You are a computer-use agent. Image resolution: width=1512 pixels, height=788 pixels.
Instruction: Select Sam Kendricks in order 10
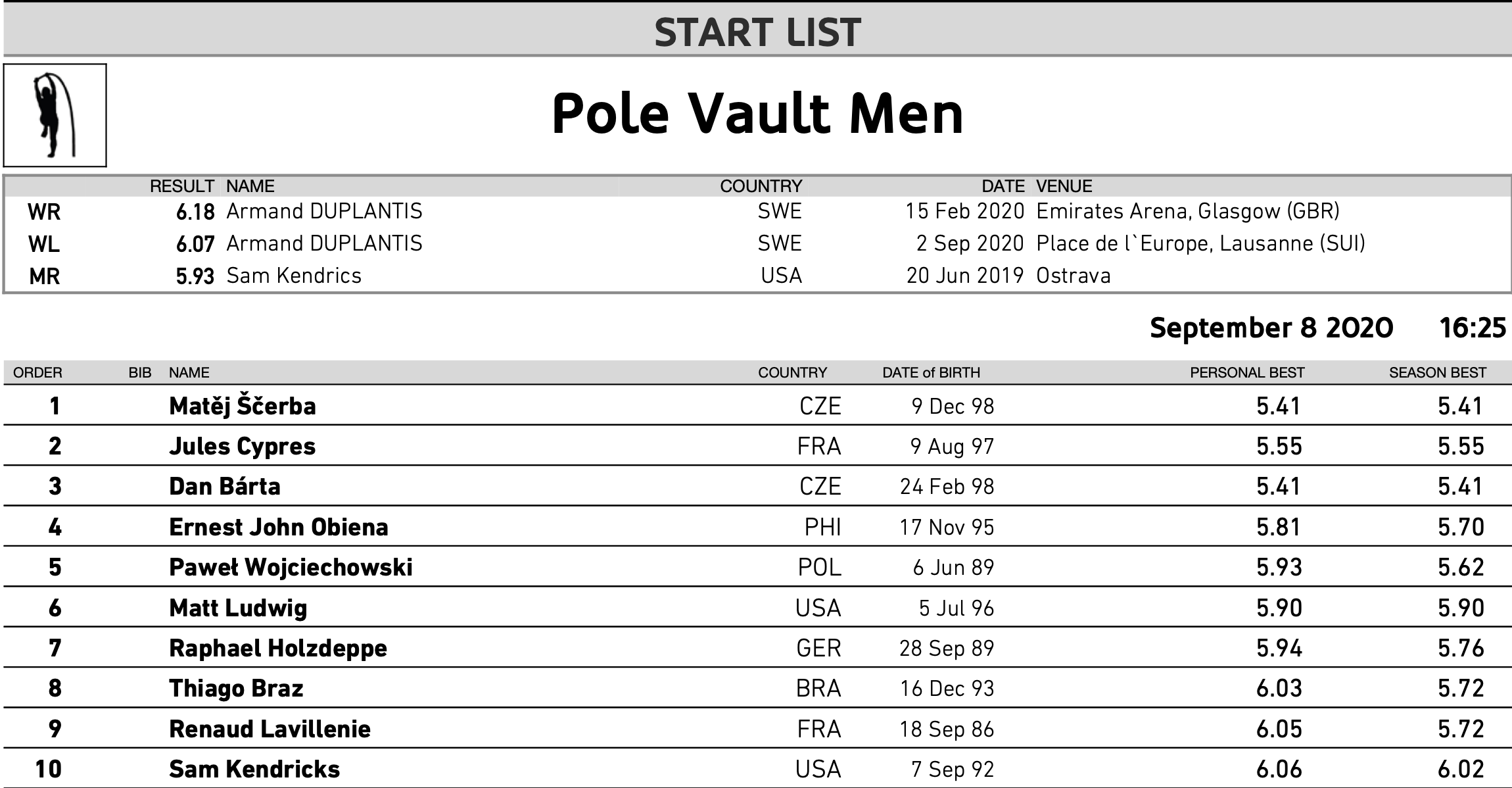tap(254, 769)
